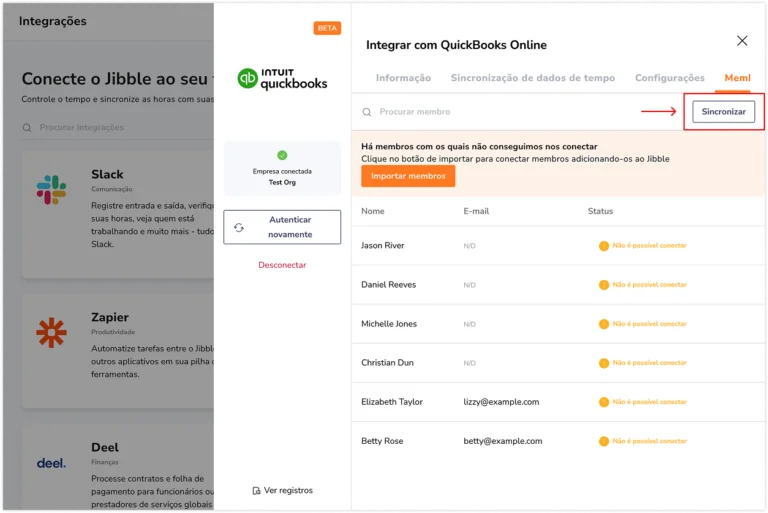Click the Deel logo icon
768x513 pixels.
(x=51, y=463)
